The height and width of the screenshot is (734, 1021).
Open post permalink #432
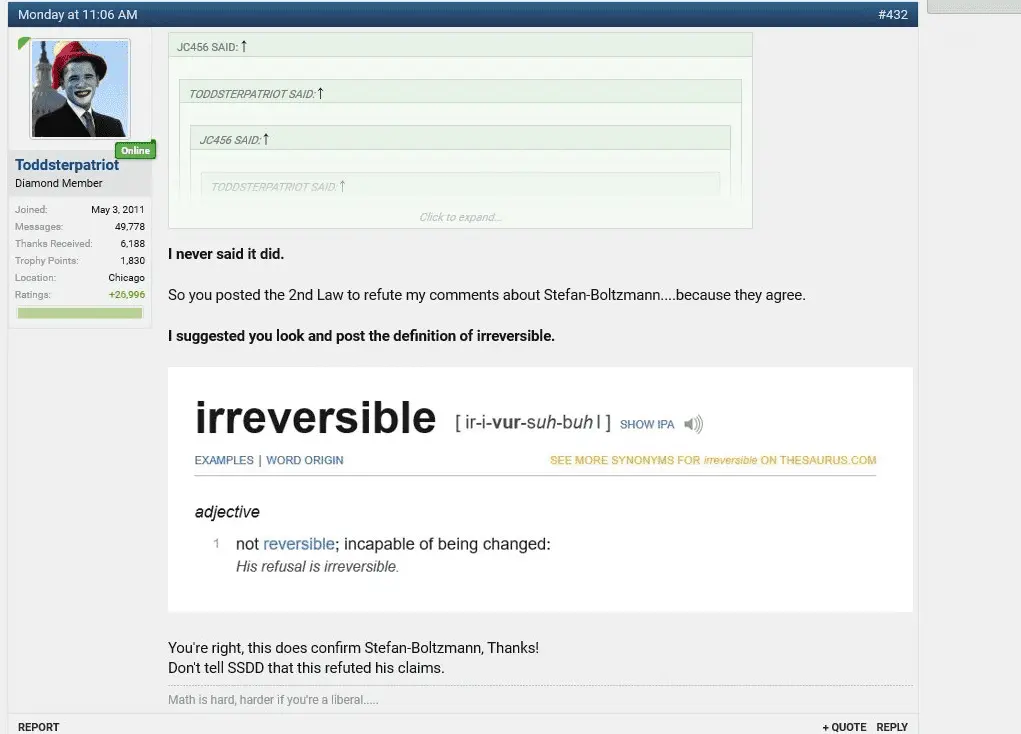[x=893, y=14]
